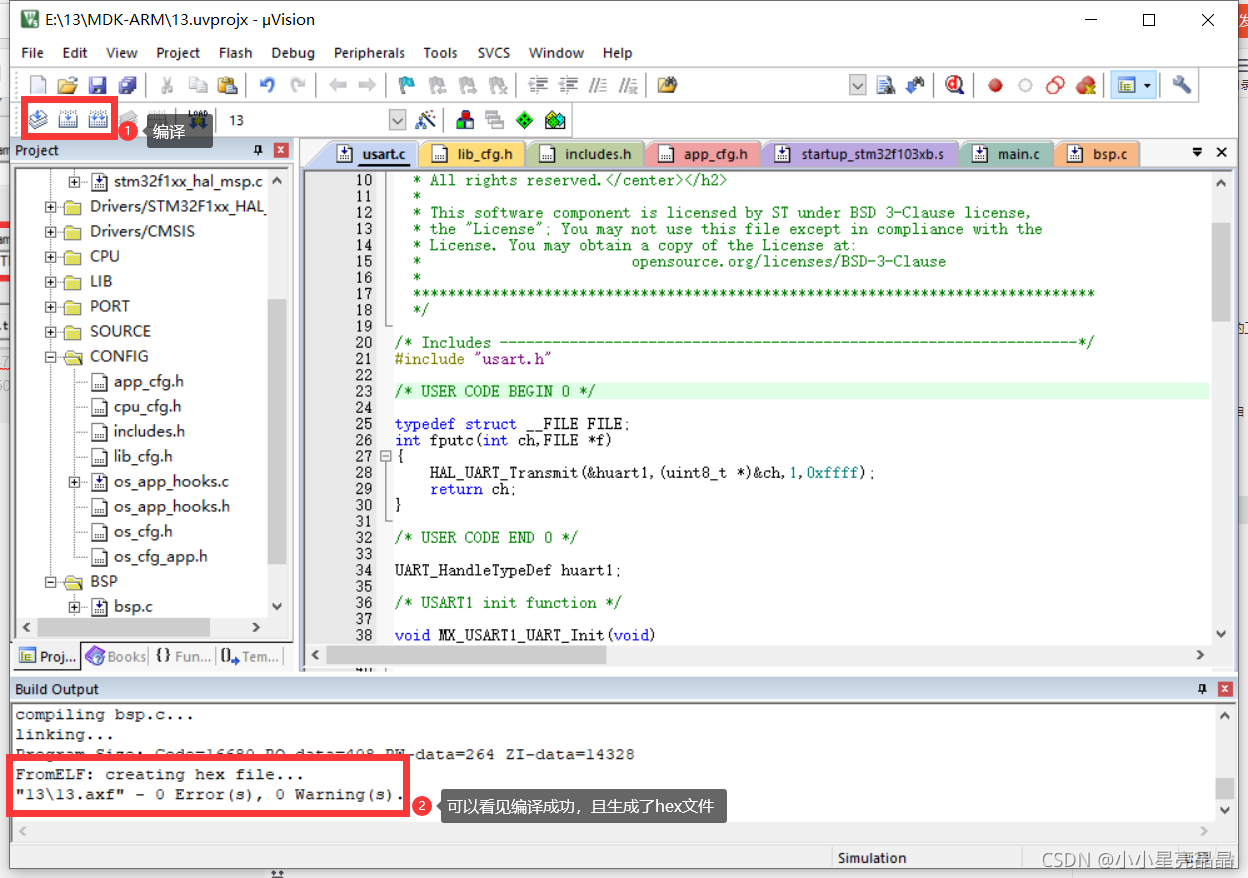The image size is (1248, 878).
Task: Click the Project tree vertical scrollbar thumb
Action: click(x=277, y=432)
